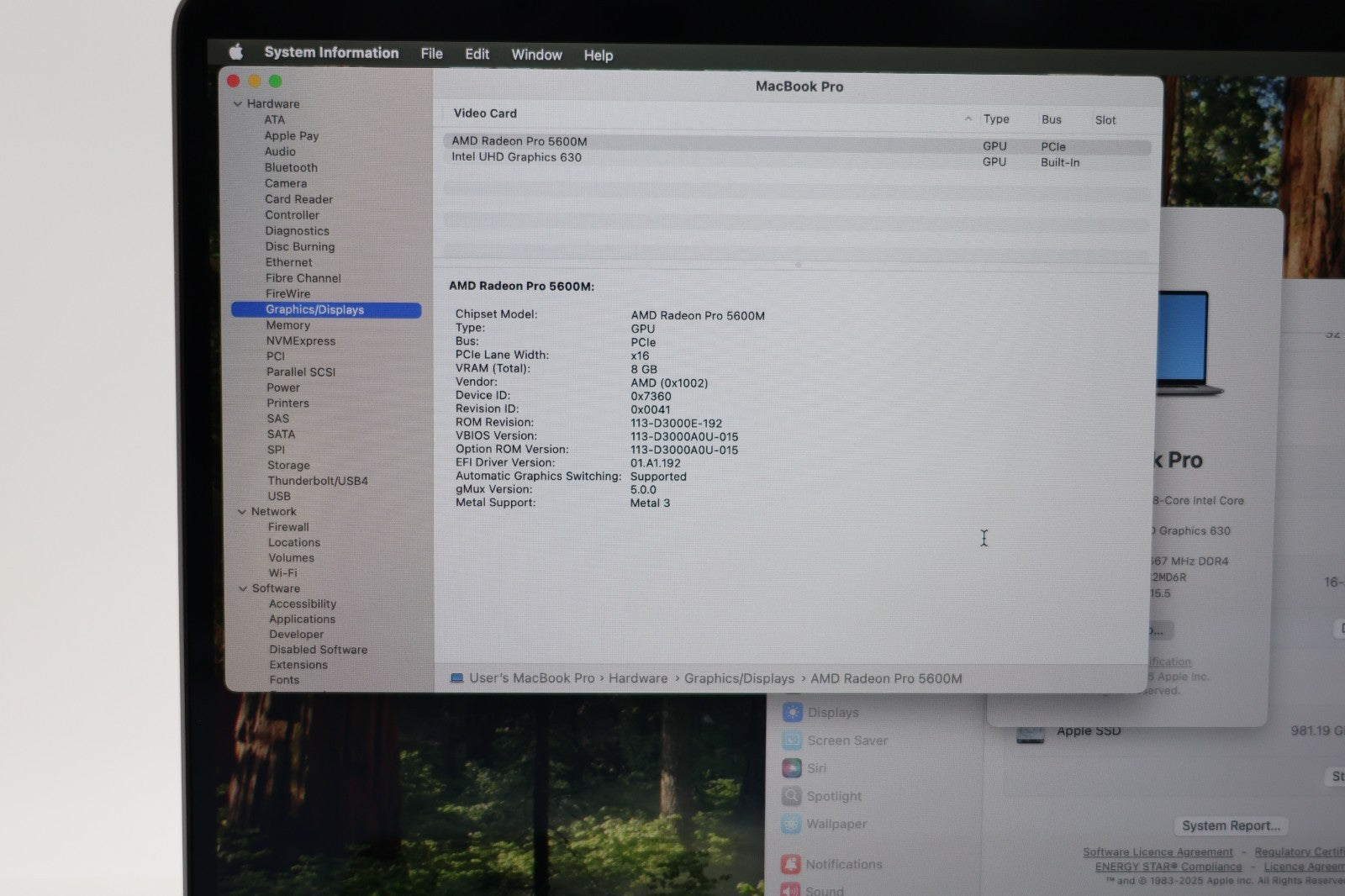Select the Intel UHD Graphics 630 row

[x=796, y=158]
